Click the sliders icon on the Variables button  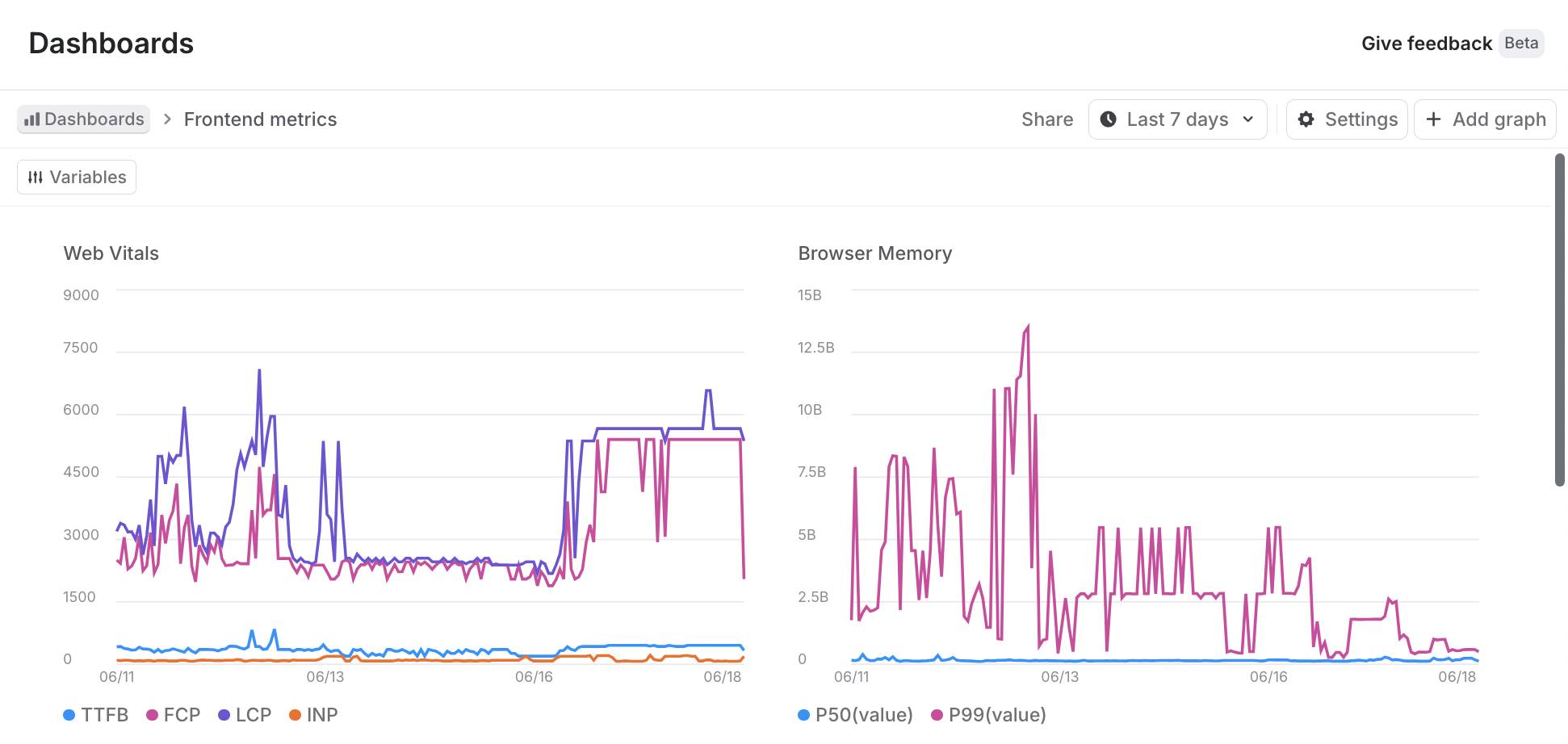click(36, 177)
